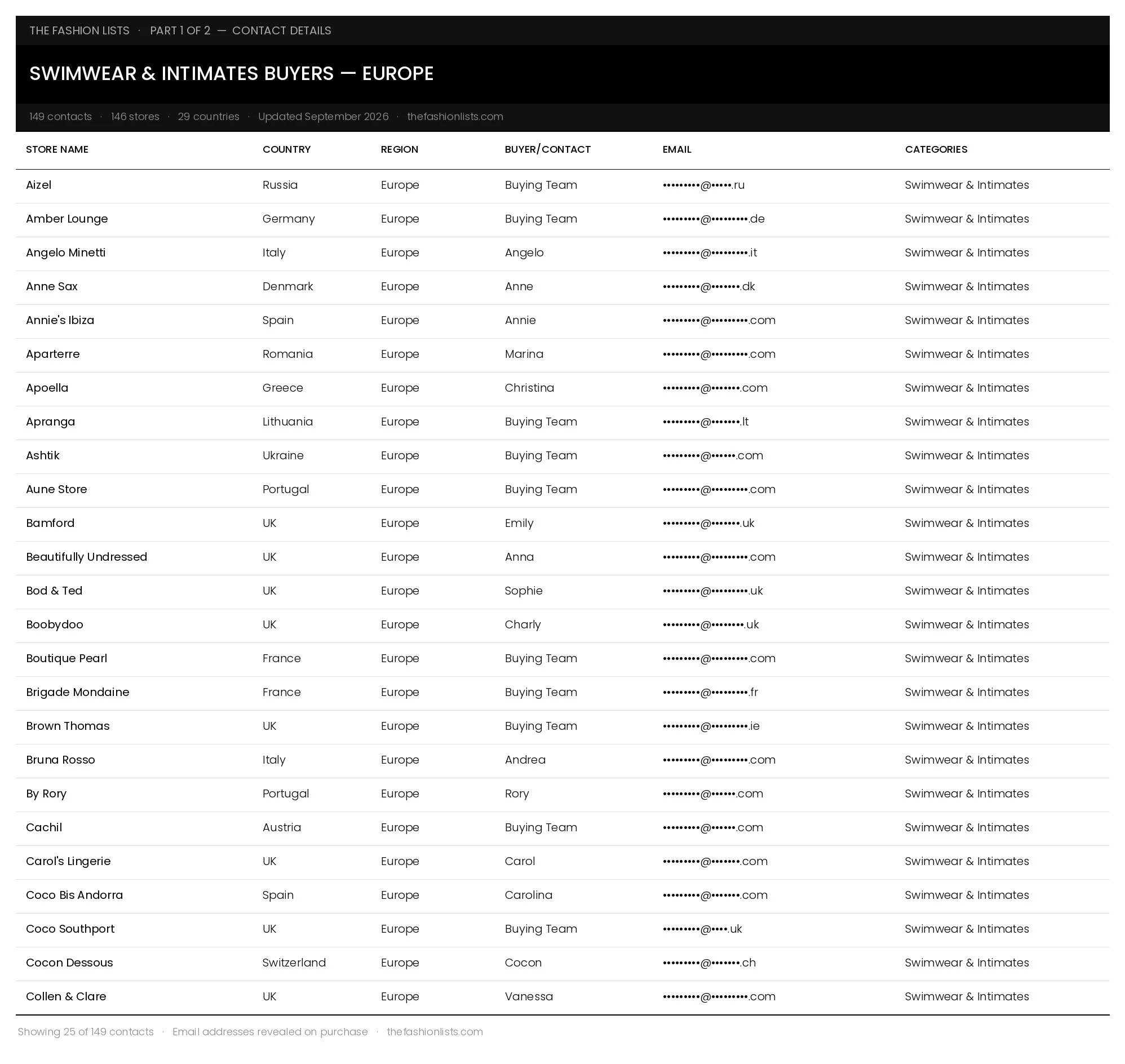Select the 'Boutique Pearl' store name
The width and height of the screenshot is (1125, 1064).
pos(67,658)
